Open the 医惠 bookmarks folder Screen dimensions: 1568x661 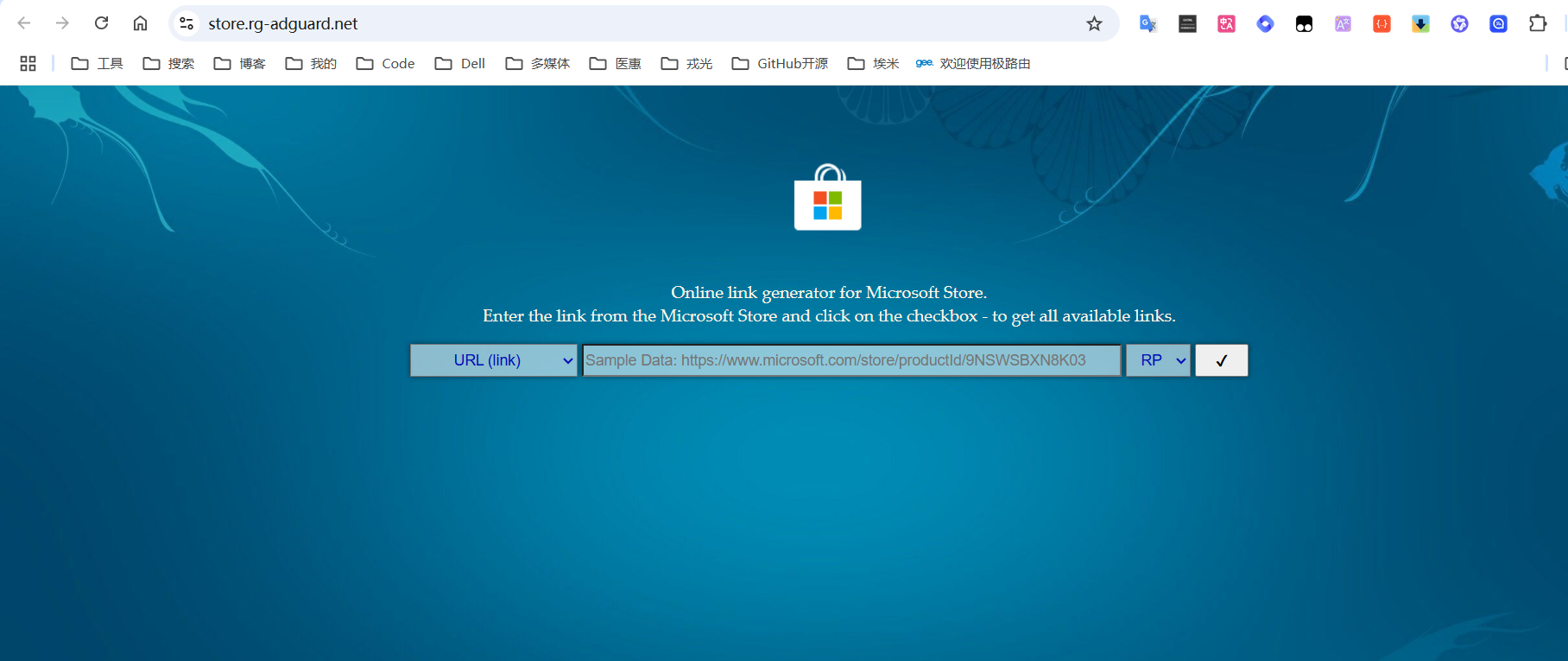tap(615, 63)
